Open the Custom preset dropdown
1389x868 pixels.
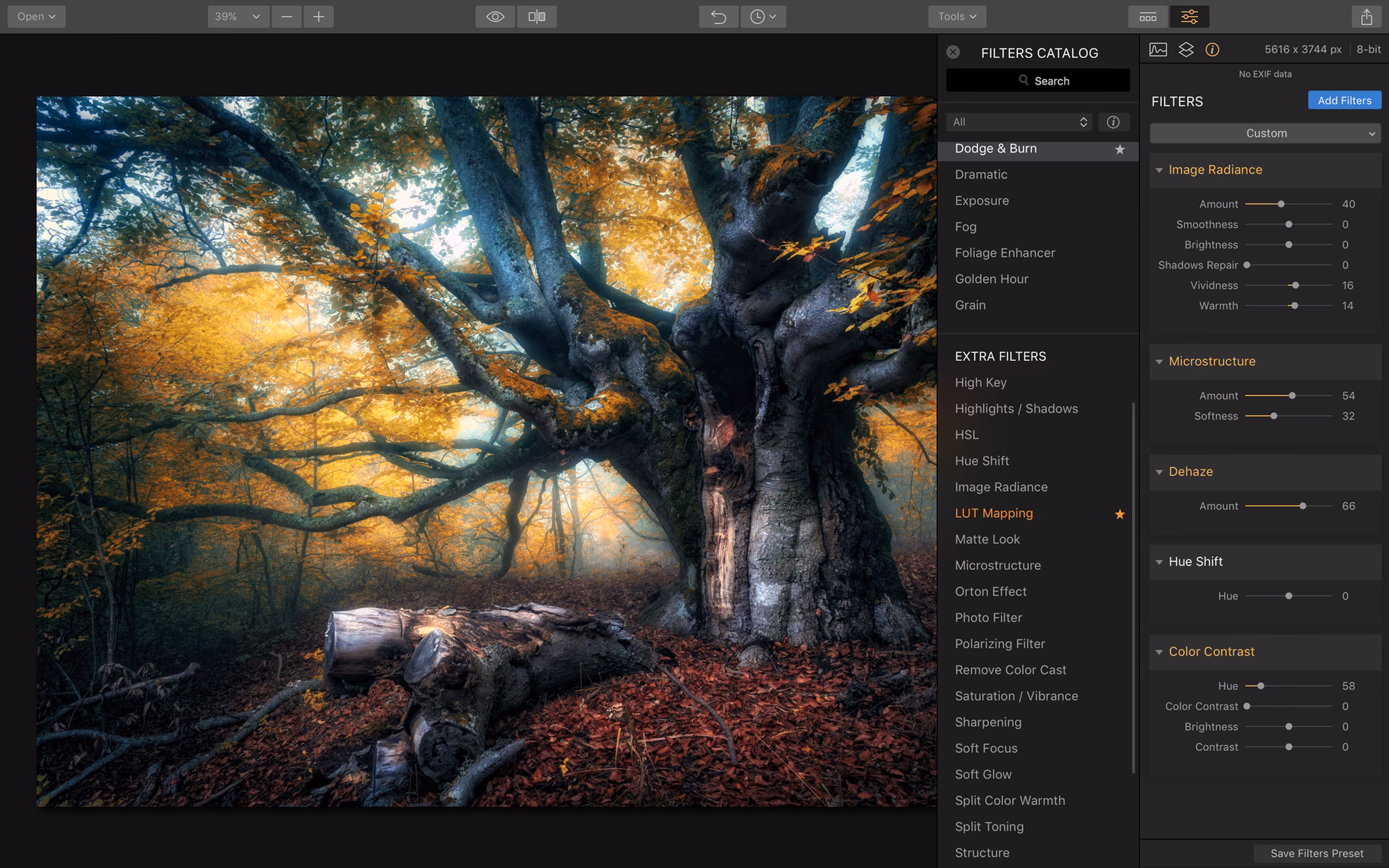[1265, 133]
